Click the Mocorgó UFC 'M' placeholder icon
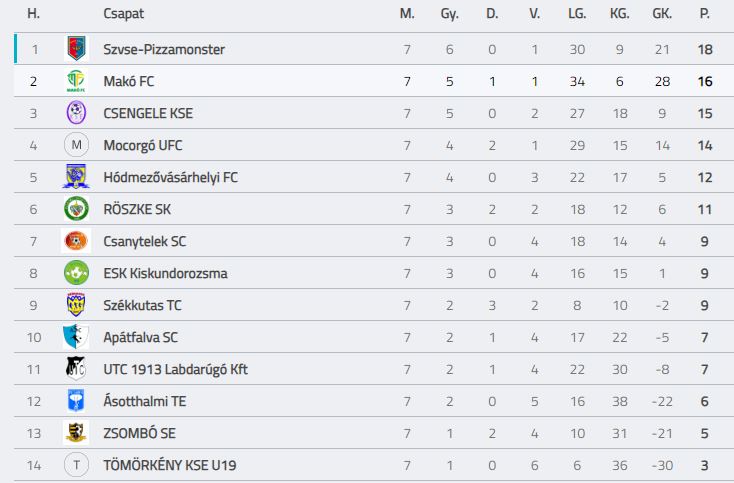This screenshot has height=483, width=734. click(x=77, y=145)
